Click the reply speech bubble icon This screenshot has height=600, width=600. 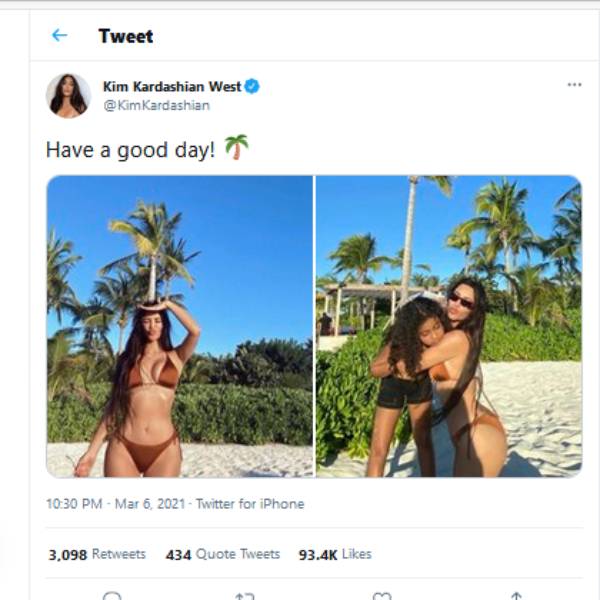click(112, 596)
